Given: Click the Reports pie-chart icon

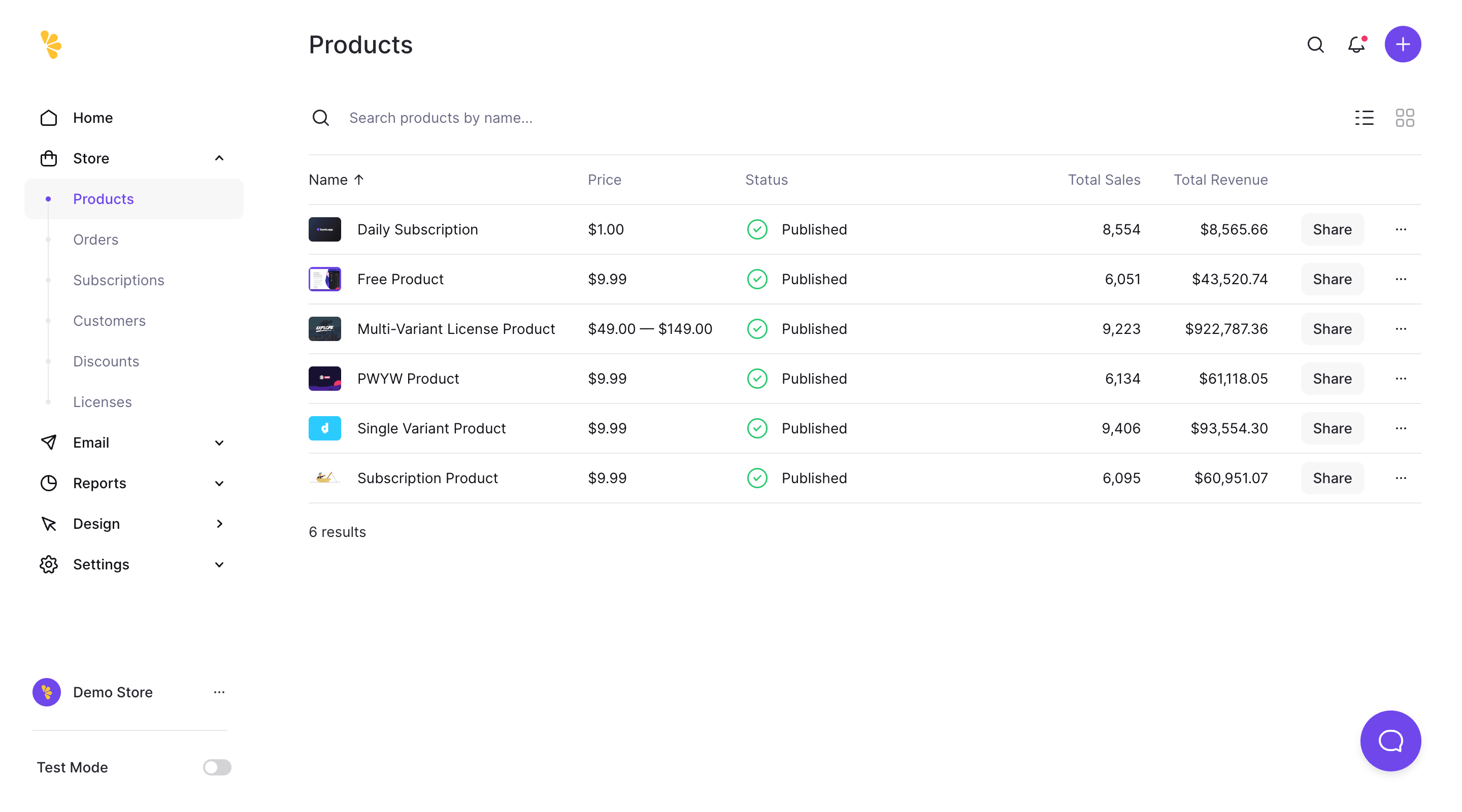Looking at the screenshot, I should 49,483.
